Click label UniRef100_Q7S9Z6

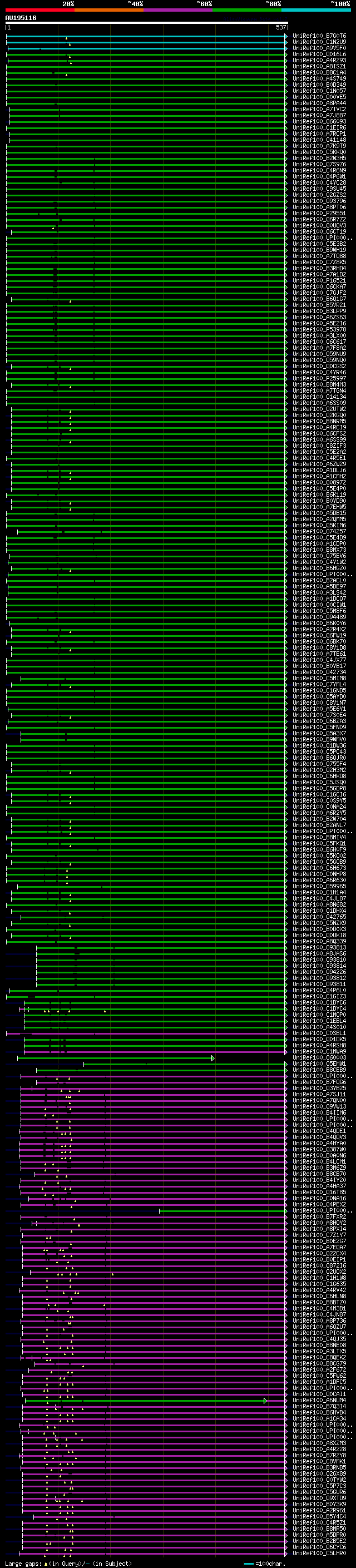point(319,164)
